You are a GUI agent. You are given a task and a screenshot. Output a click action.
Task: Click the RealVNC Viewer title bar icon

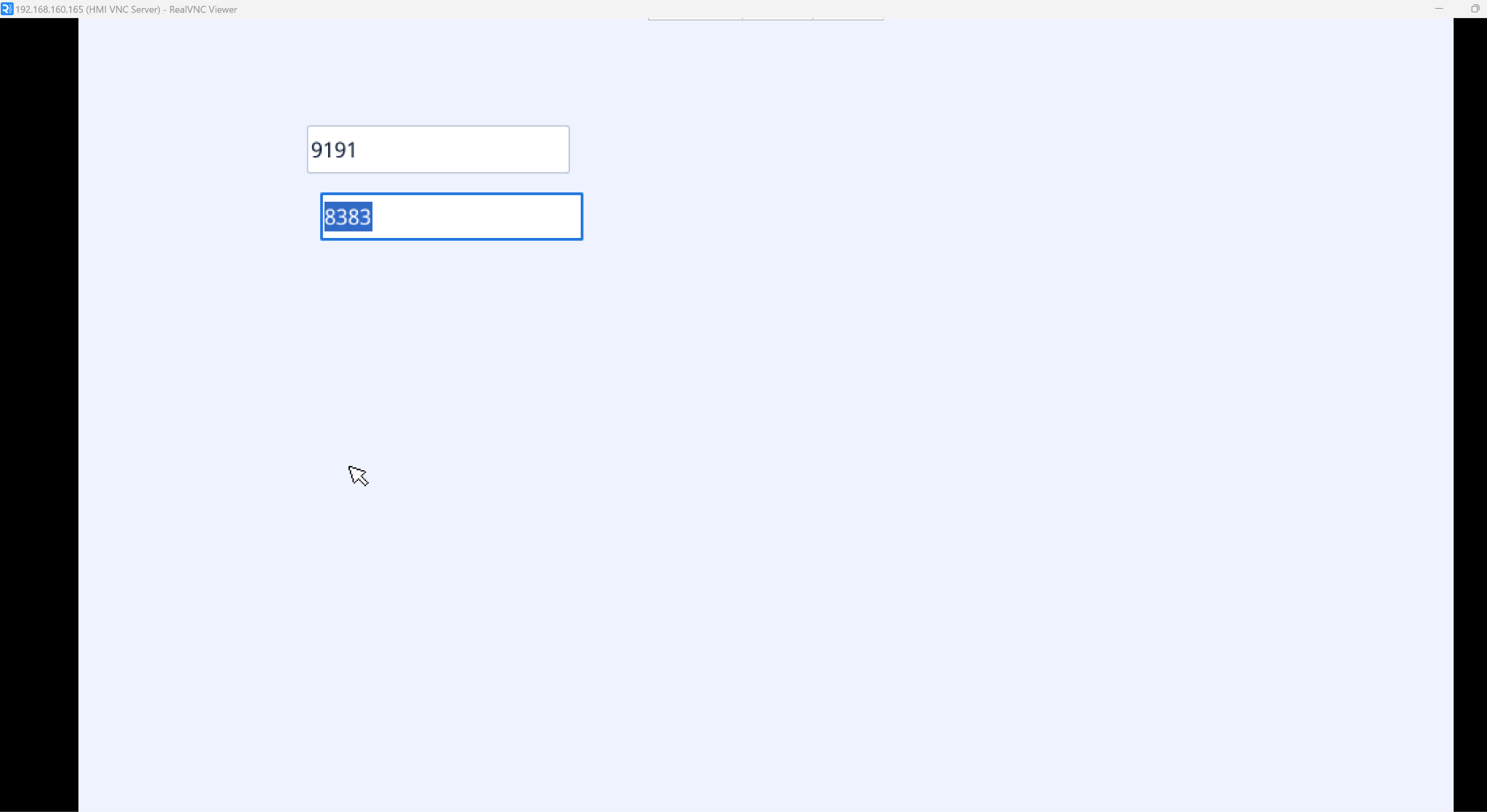point(7,9)
